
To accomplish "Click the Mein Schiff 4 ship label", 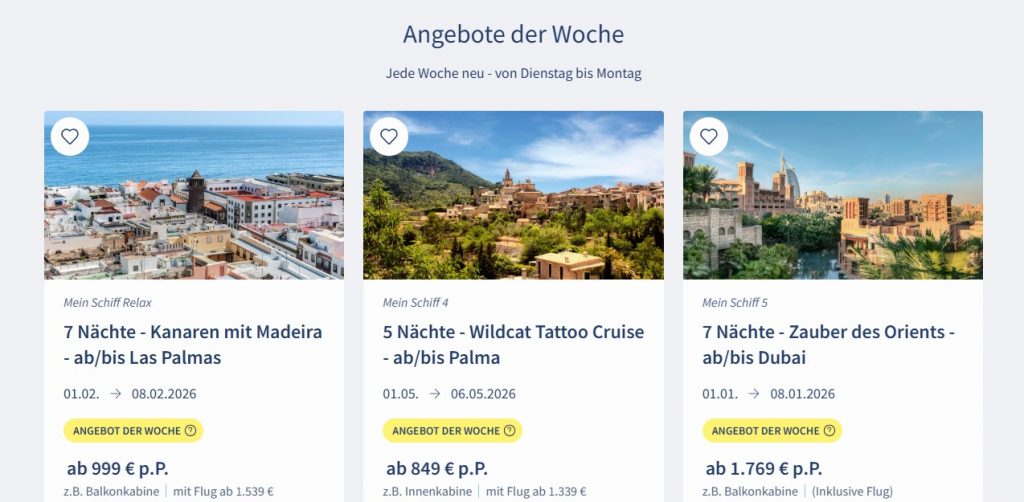I will [416, 302].
